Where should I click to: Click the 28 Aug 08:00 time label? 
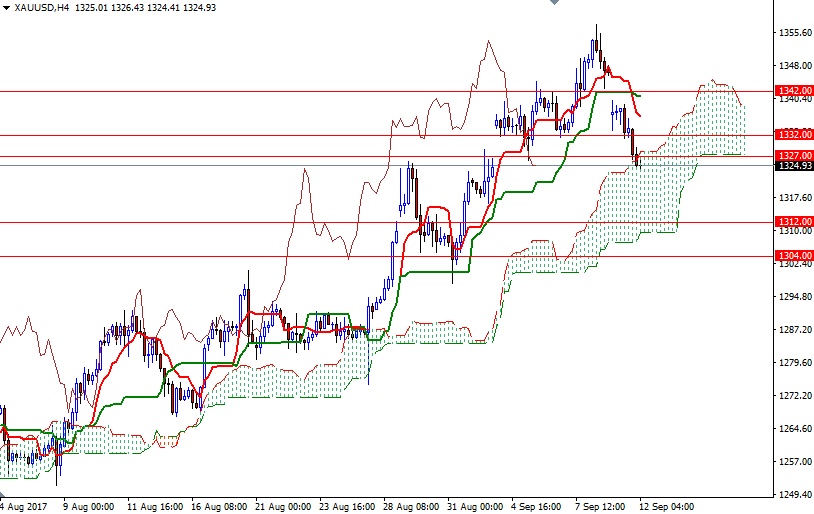click(412, 506)
